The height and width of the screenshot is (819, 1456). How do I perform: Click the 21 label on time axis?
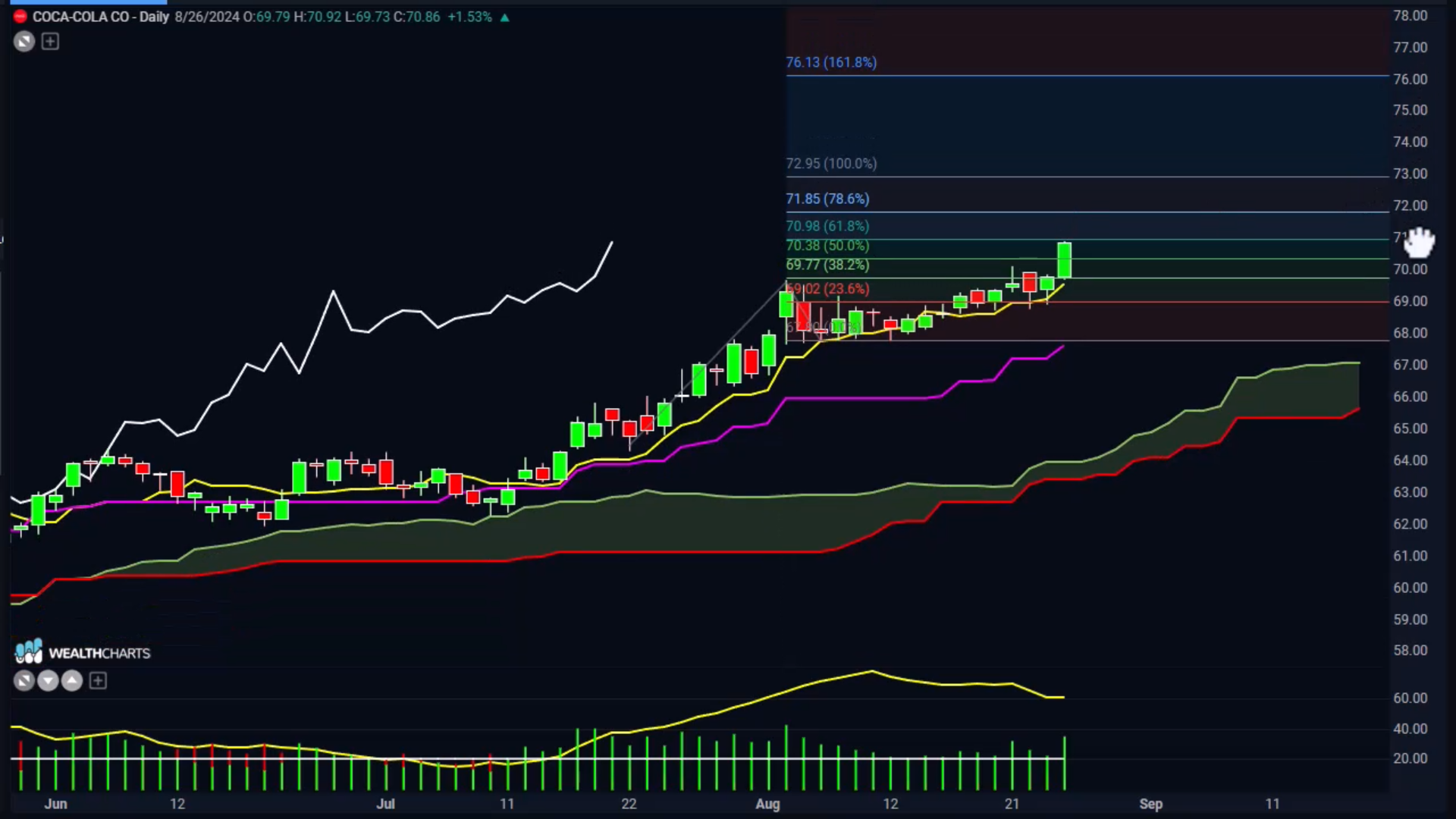click(x=1012, y=804)
